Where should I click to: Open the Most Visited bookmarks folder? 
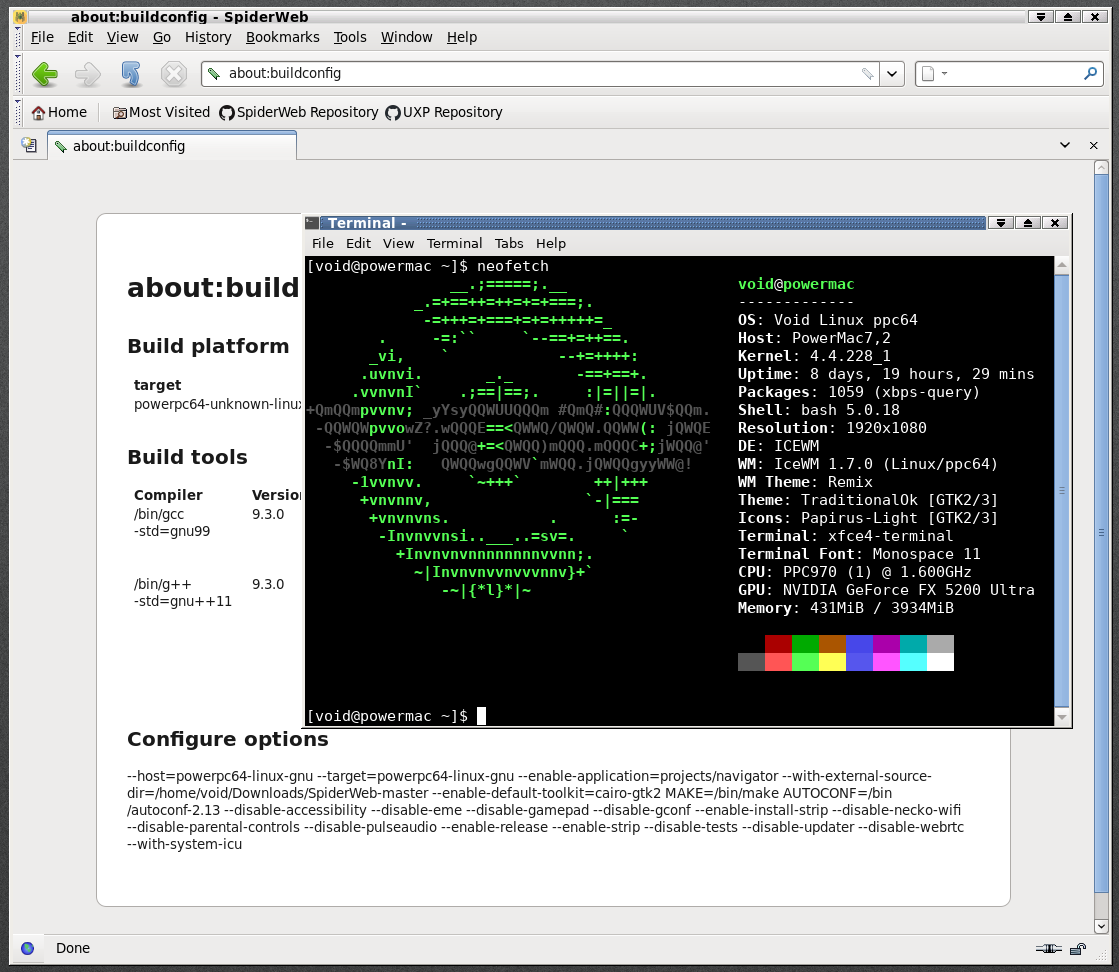(161, 112)
